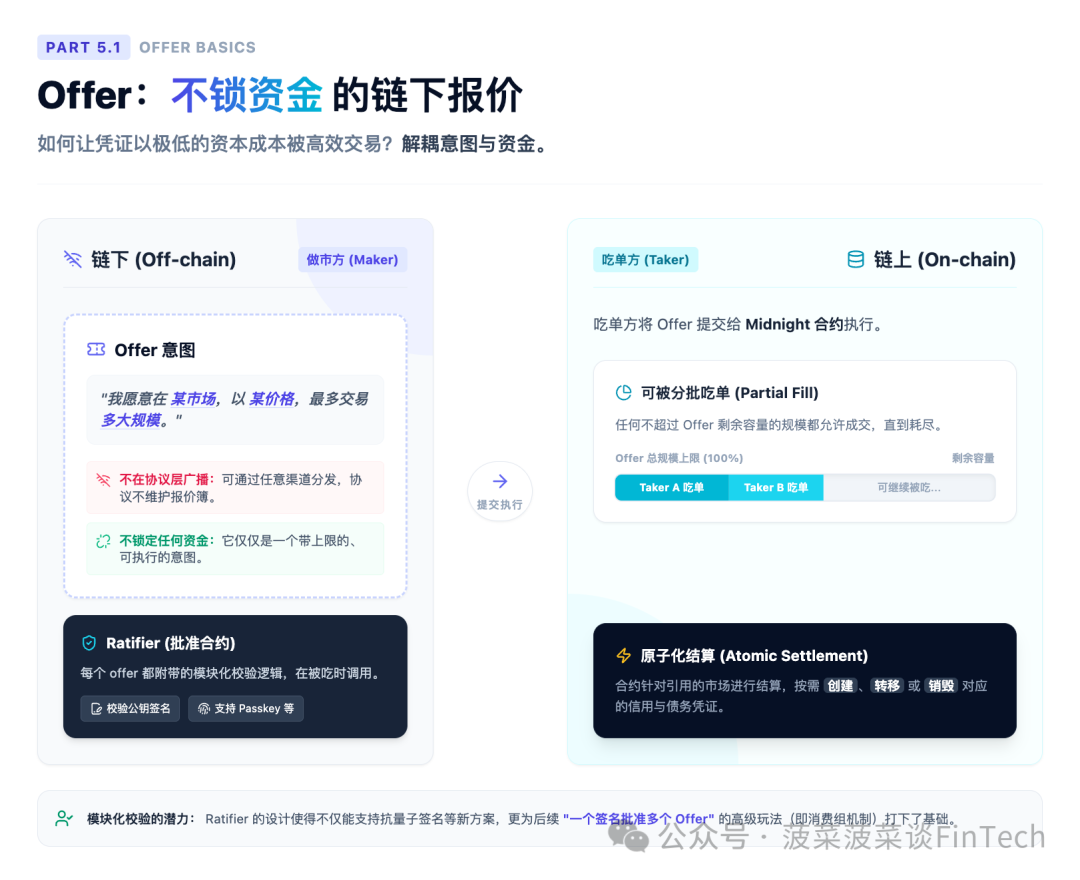The image size is (1080, 880).
Task: Click the red no-broadcast icon beside 不在协议层广播
Action: pyautogui.click(x=103, y=479)
